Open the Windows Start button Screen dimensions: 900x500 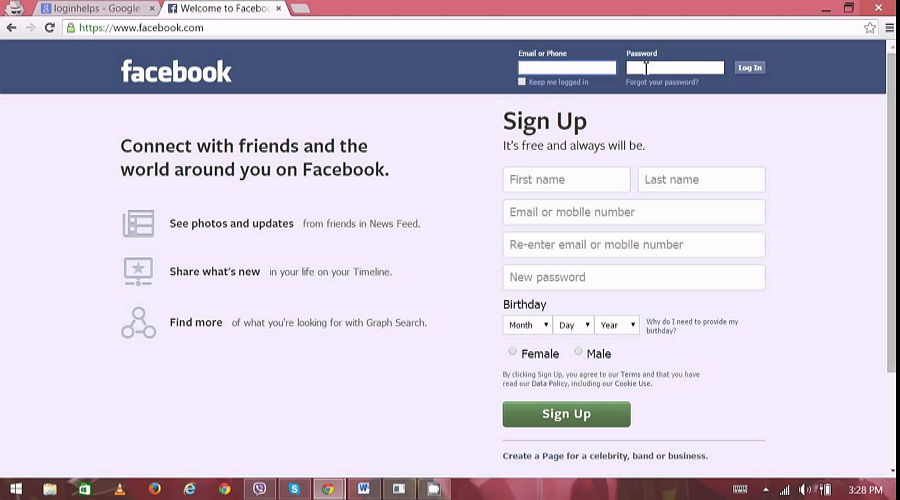(x=15, y=489)
